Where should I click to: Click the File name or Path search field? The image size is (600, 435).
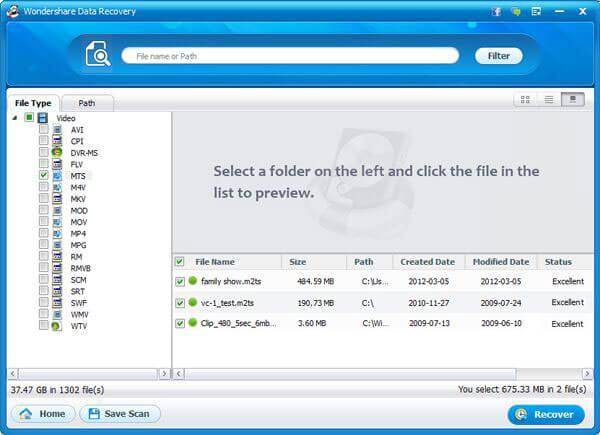point(290,56)
